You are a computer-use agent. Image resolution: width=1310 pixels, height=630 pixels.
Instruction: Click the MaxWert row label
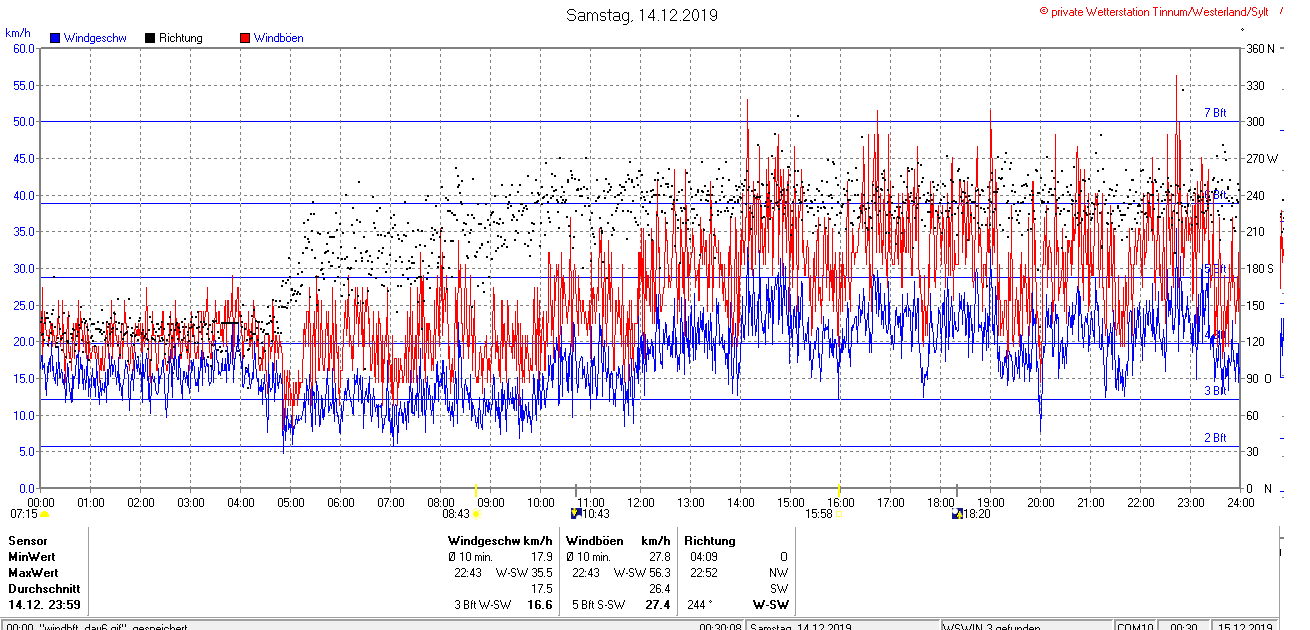click(33, 573)
